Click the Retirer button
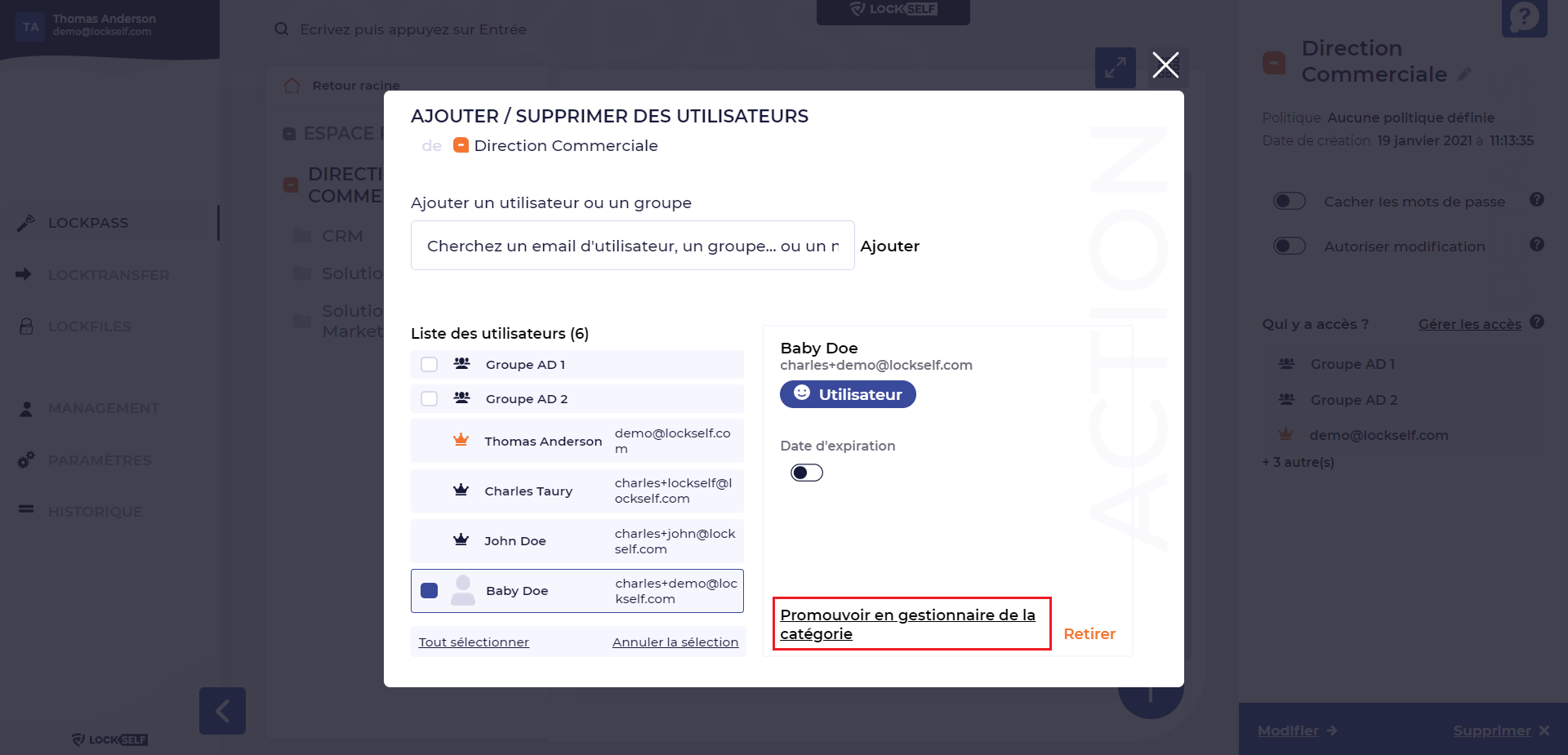1568x755 pixels. pos(1089,634)
